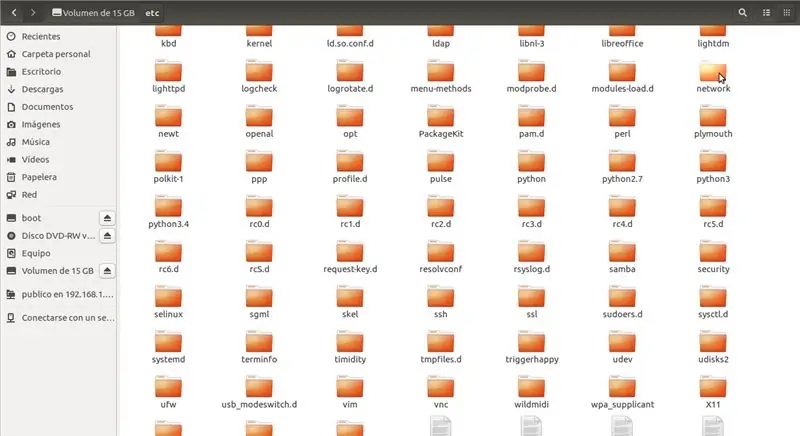Select the udev folder icon
The width and height of the screenshot is (800, 436).
pos(622,342)
